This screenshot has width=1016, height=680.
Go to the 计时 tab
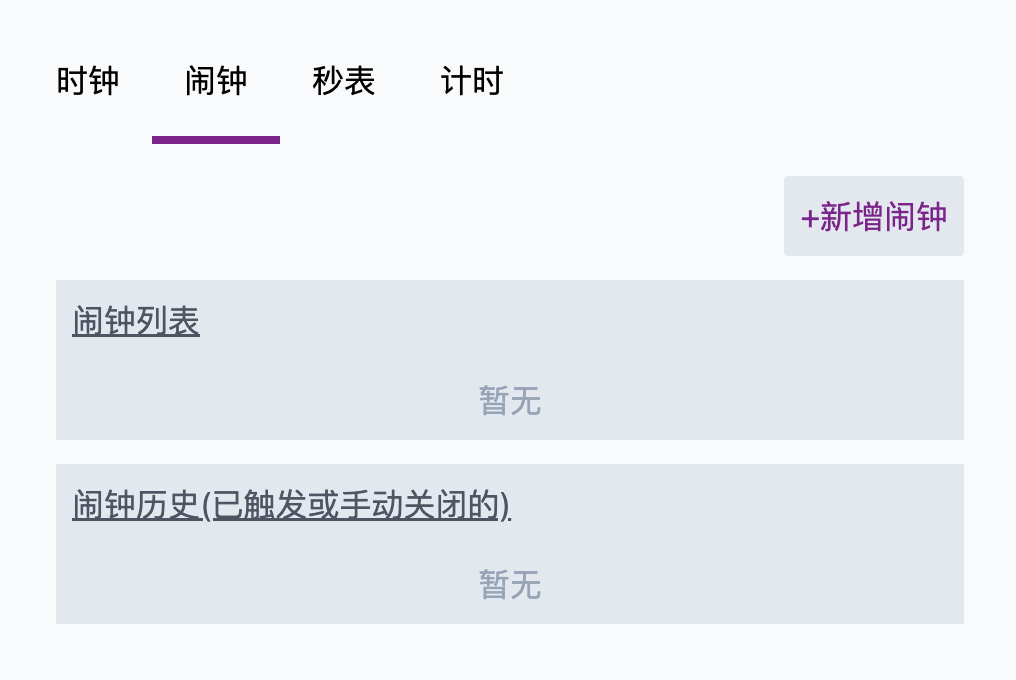472,82
